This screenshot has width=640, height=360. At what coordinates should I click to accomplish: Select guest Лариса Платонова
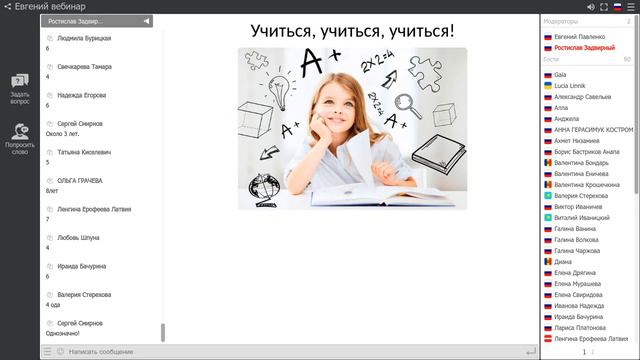coord(580,328)
